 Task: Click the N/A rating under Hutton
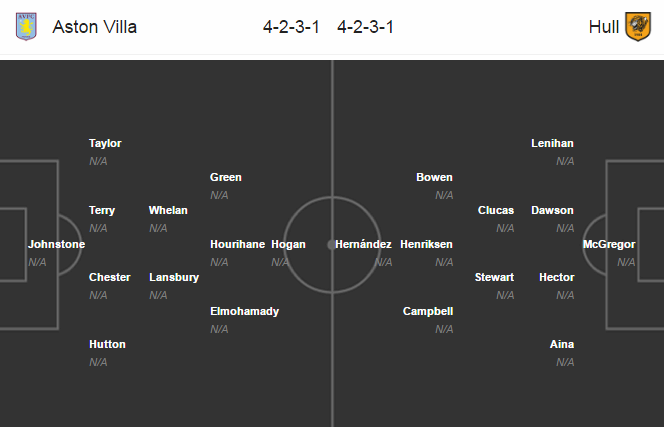point(98,362)
